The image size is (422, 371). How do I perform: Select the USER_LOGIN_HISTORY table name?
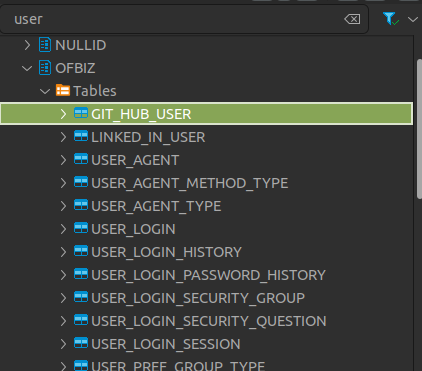pos(167,252)
